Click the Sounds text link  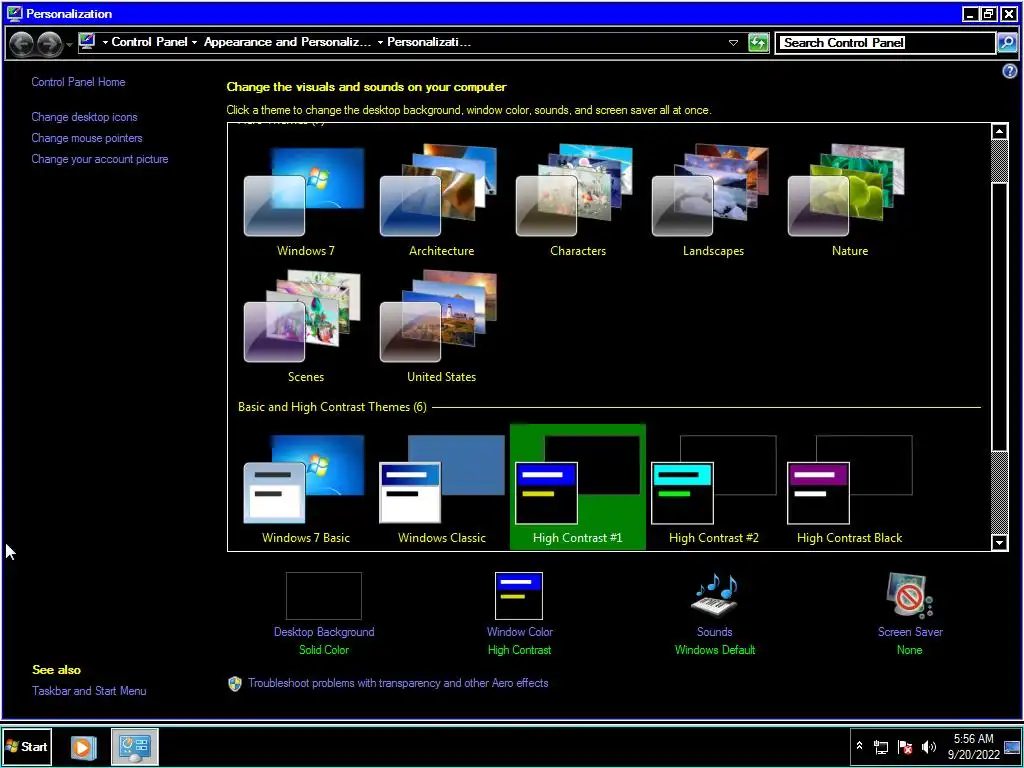(714, 632)
